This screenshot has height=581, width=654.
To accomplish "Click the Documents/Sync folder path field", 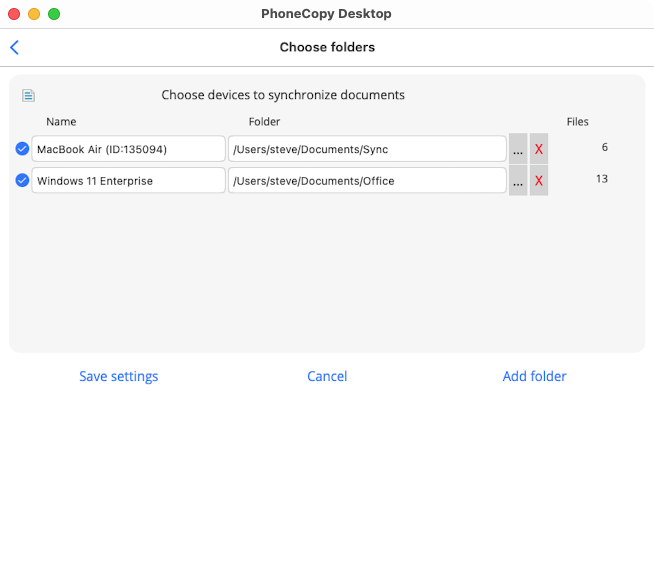I will coord(367,149).
